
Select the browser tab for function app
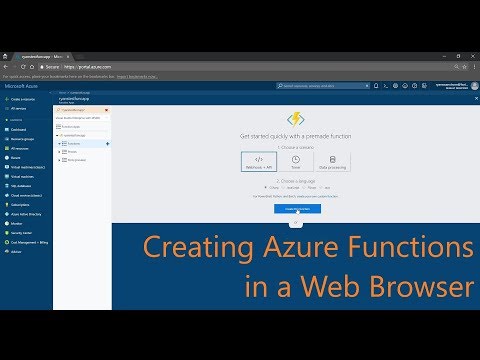pyautogui.click(x=42, y=57)
